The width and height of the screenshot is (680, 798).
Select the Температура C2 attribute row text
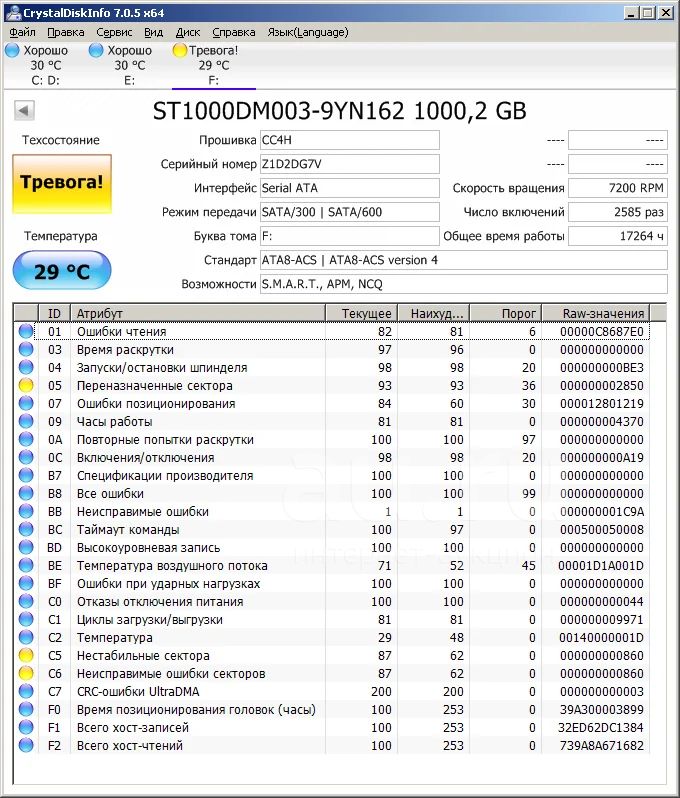[115, 638]
